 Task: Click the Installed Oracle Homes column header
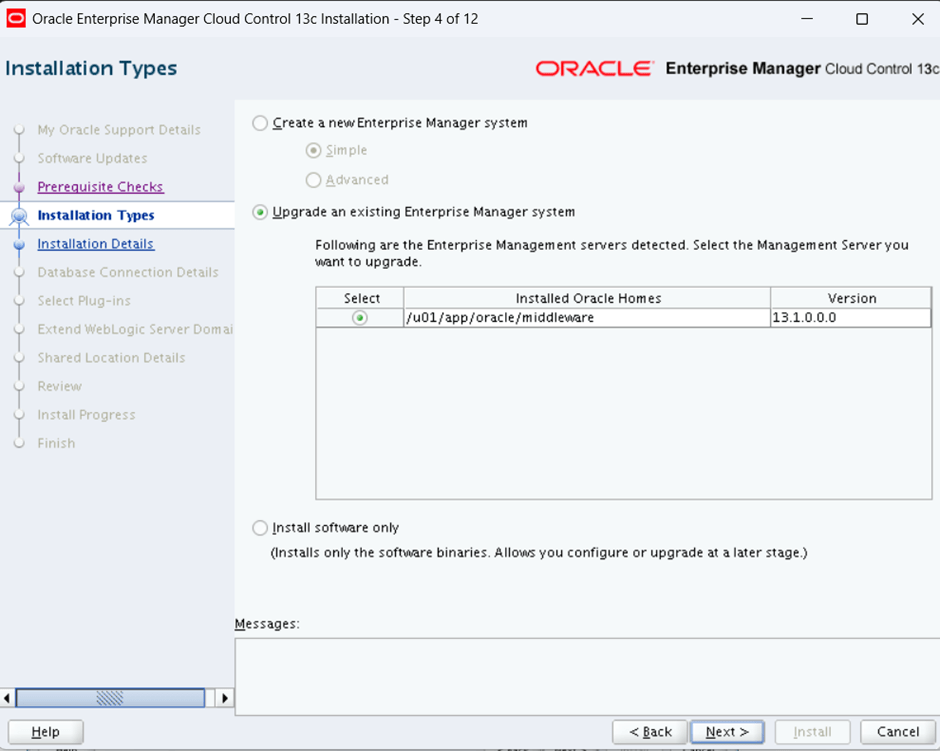[x=587, y=298]
